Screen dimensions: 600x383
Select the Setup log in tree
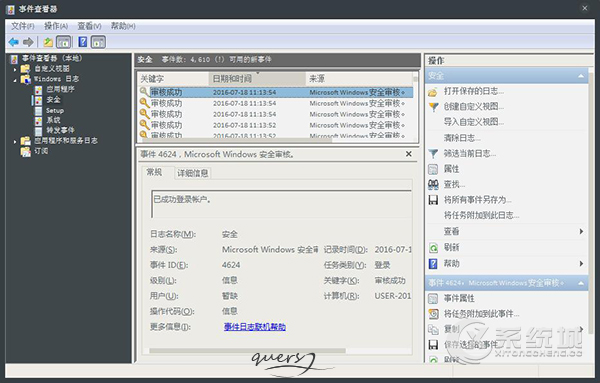[55, 111]
